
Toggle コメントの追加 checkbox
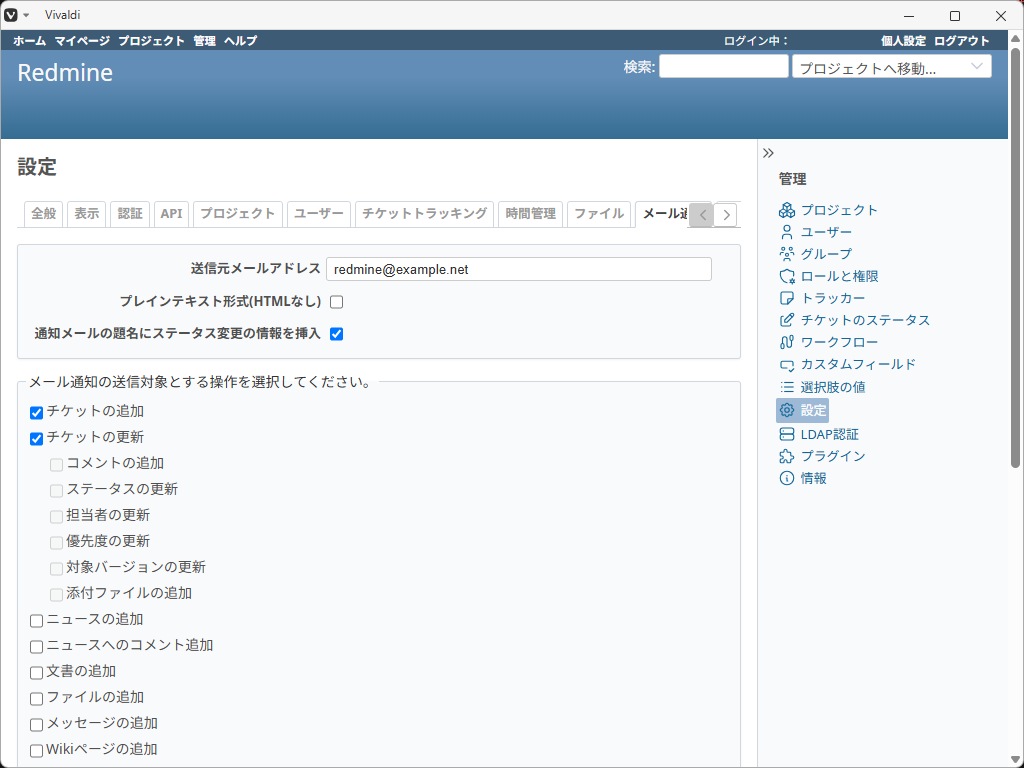tap(56, 464)
